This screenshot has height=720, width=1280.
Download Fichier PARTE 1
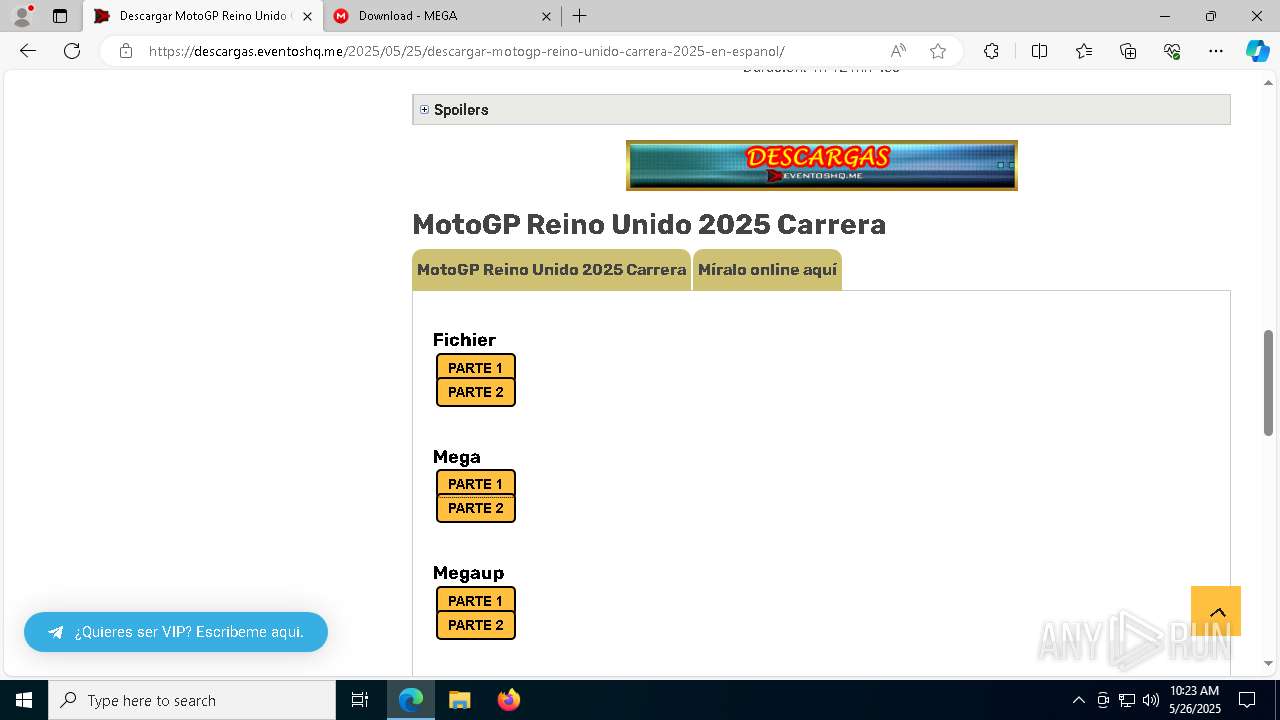point(476,368)
